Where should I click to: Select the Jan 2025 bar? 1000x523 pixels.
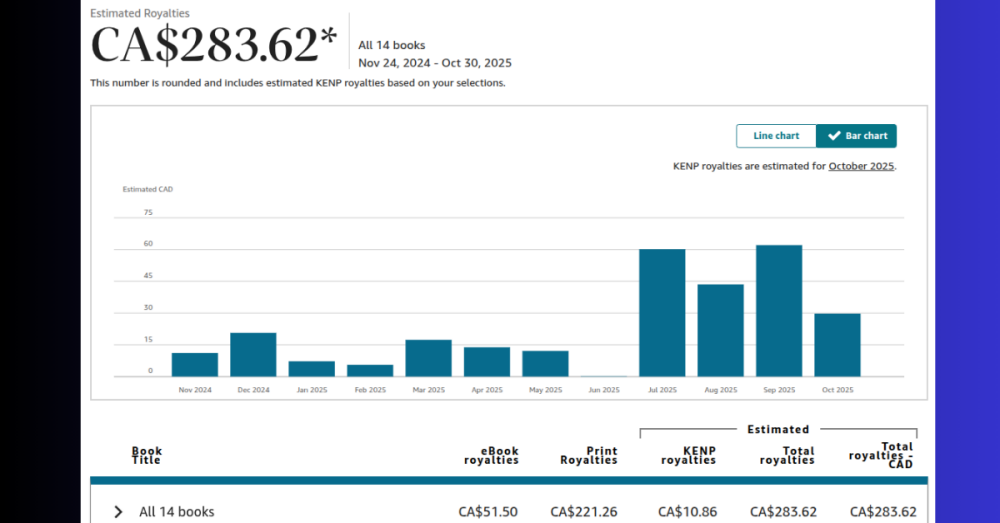(312, 369)
